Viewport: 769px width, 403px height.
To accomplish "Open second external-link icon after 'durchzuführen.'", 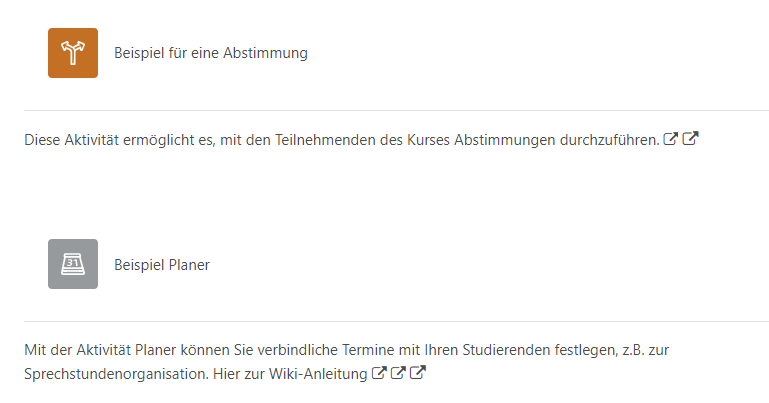I will coord(690,139).
